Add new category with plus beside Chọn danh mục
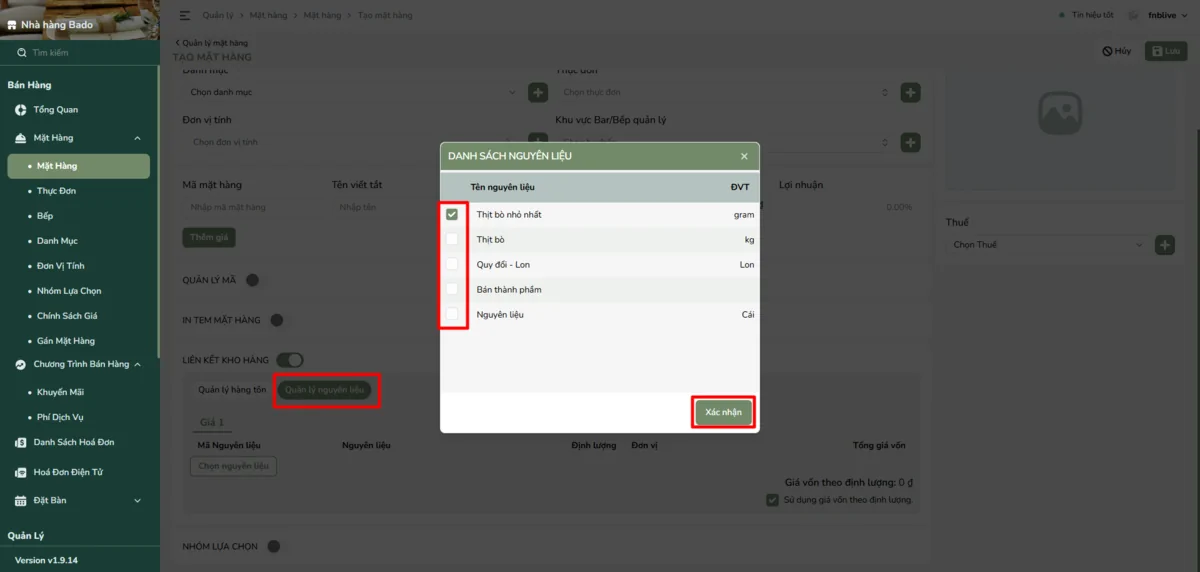The image size is (1200, 572). (x=538, y=92)
